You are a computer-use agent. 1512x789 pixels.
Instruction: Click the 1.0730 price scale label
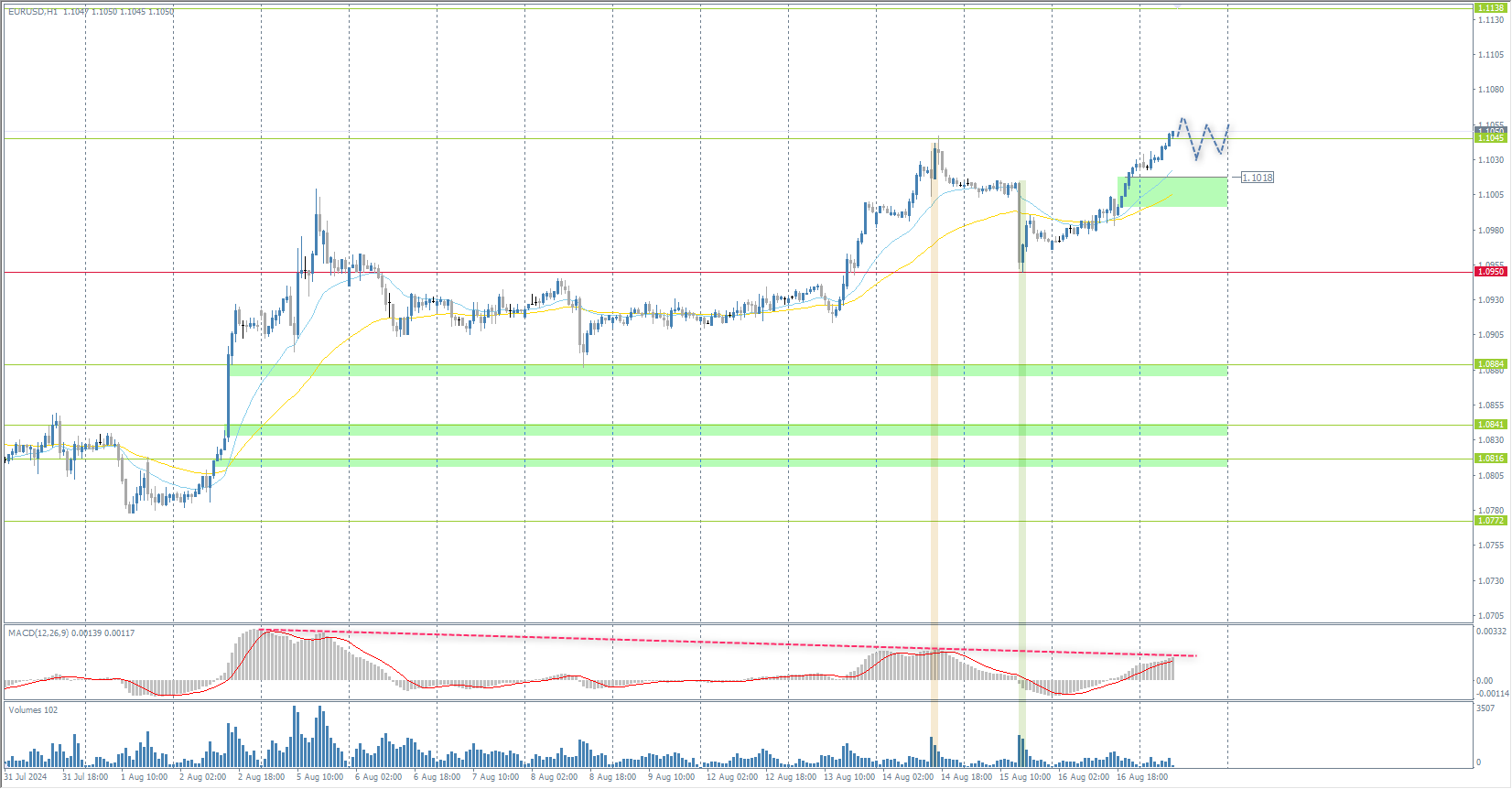[1491, 581]
